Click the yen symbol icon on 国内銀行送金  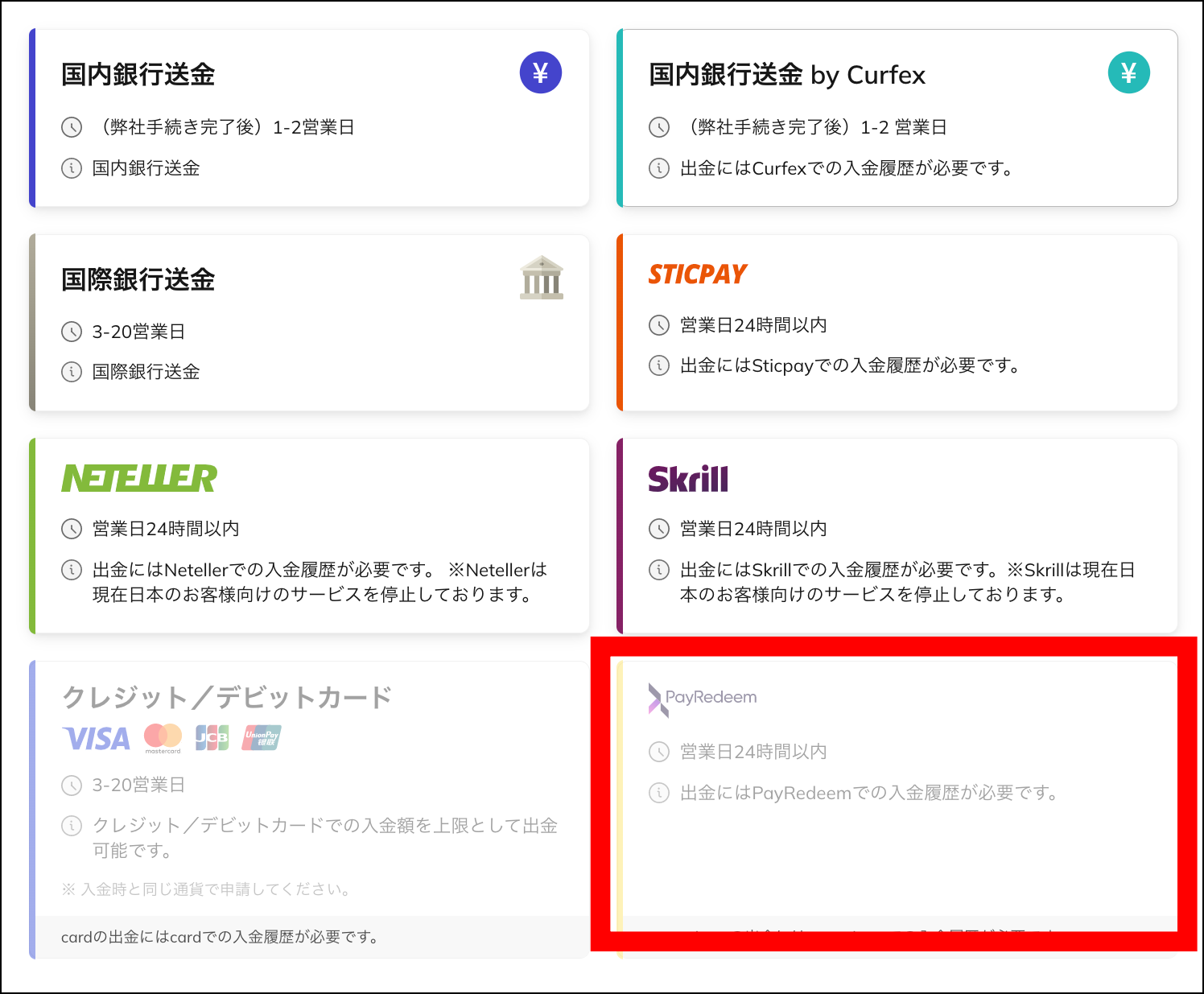540,72
